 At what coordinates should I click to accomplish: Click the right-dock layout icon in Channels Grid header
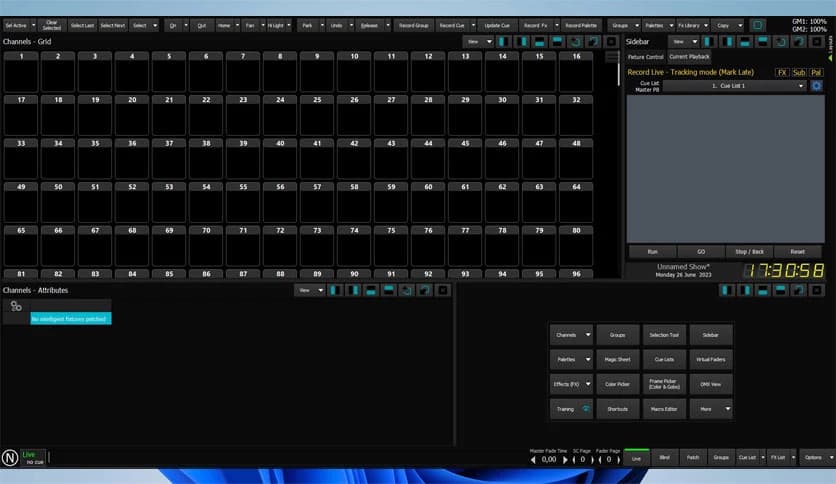pos(522,42)
